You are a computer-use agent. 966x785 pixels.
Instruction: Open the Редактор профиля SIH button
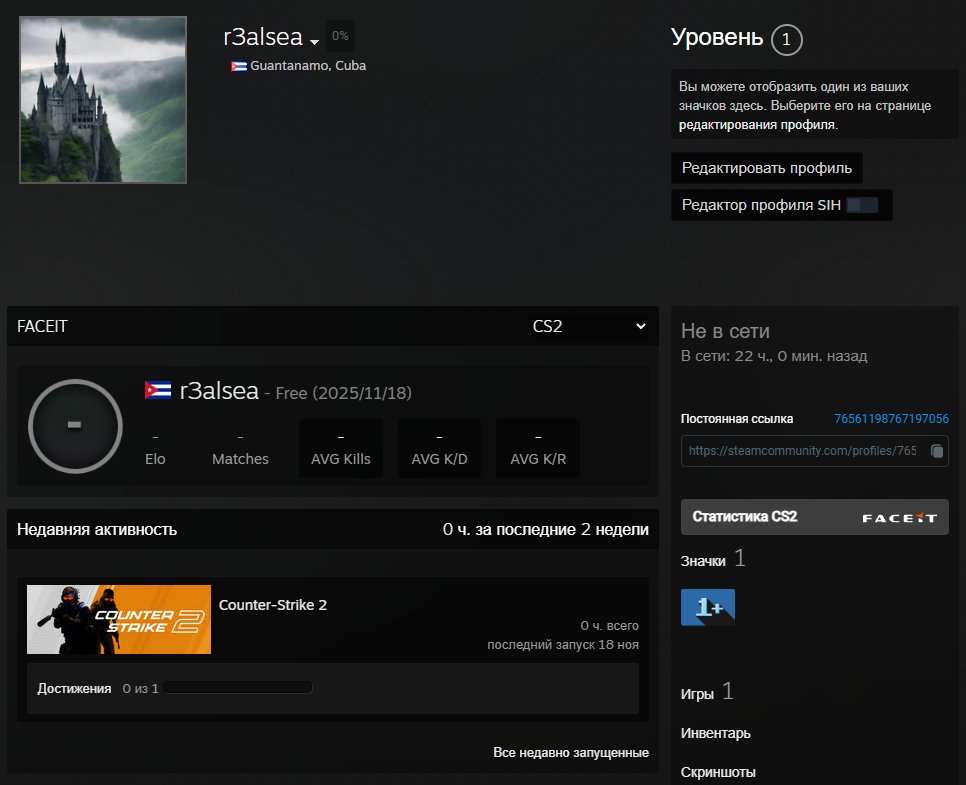(780, 205)
